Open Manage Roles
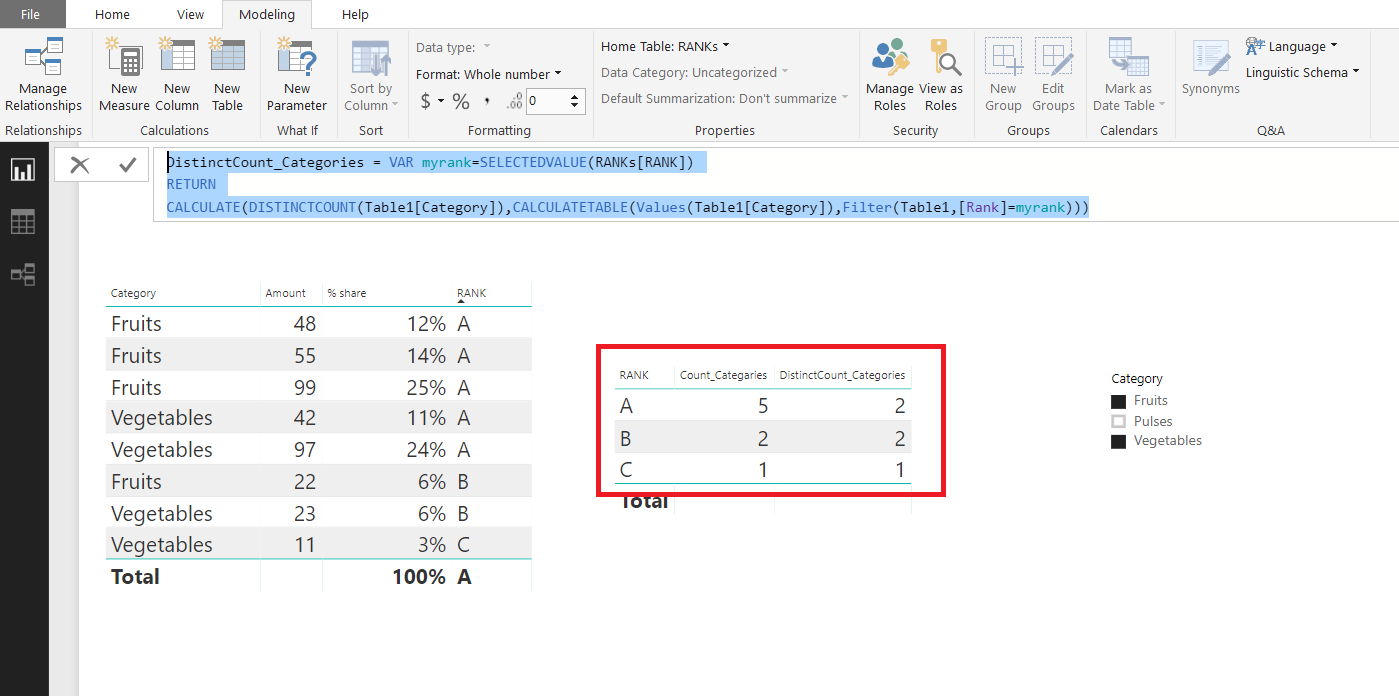Screen dimensions: 1399x696 pos(890,75)
